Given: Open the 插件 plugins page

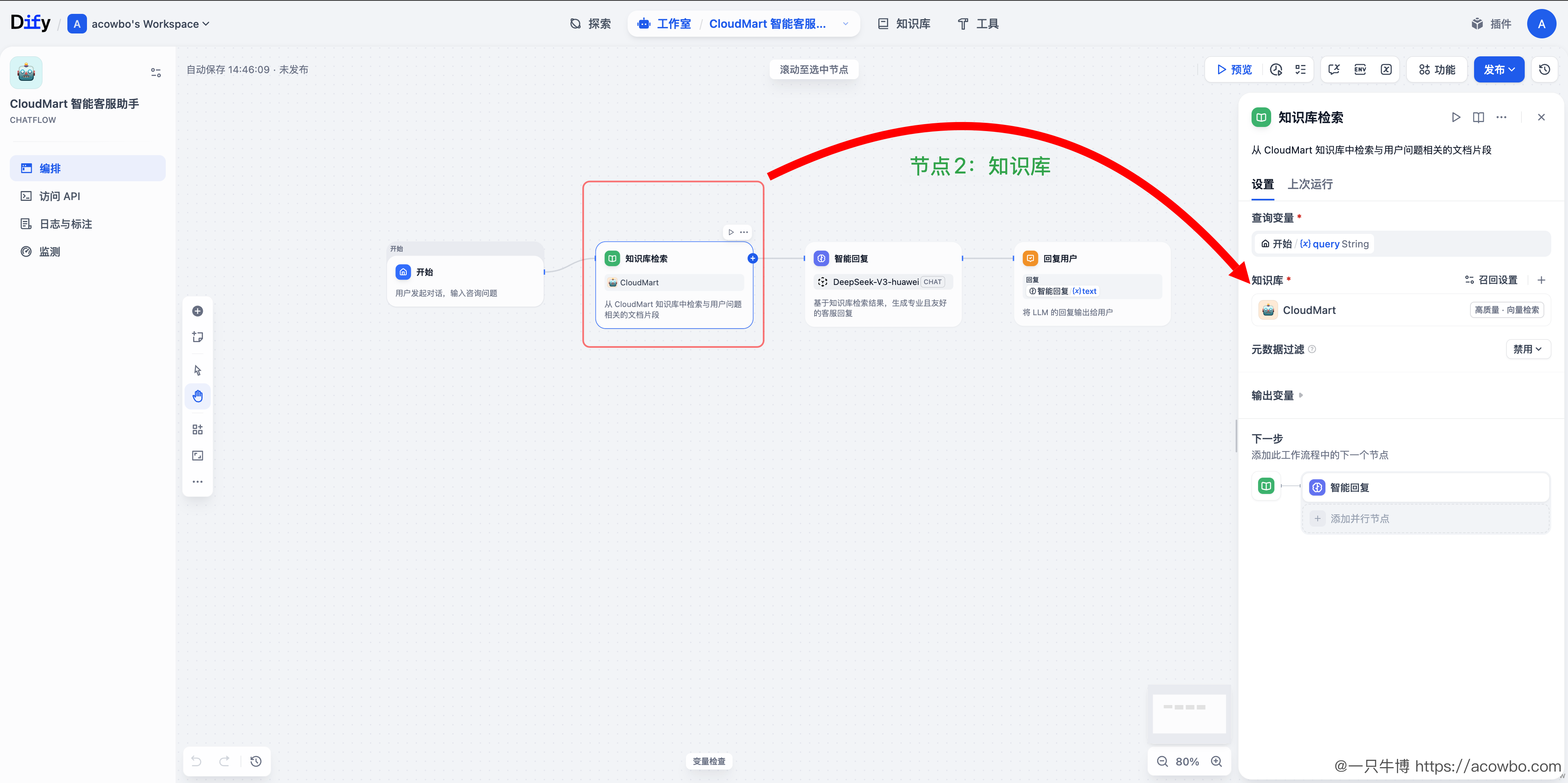Looking at the screenshot, I should pyautogui.click(x=1491, y=24).
